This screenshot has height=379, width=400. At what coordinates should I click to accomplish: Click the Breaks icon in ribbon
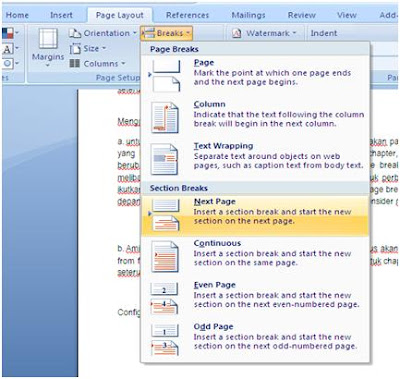(x=149, y=33)
